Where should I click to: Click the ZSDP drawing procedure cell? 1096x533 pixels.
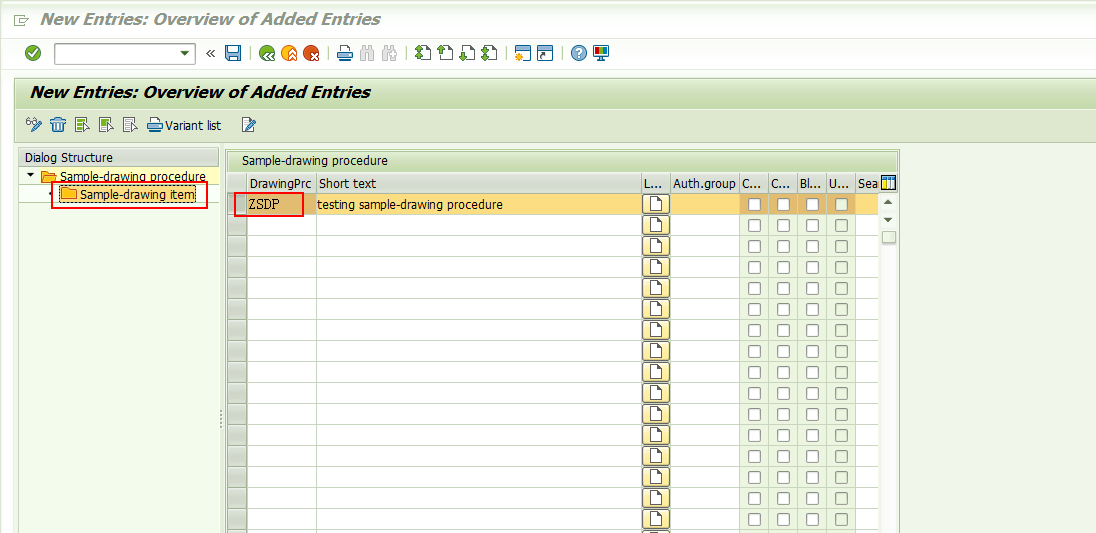(x=281, y=205)
